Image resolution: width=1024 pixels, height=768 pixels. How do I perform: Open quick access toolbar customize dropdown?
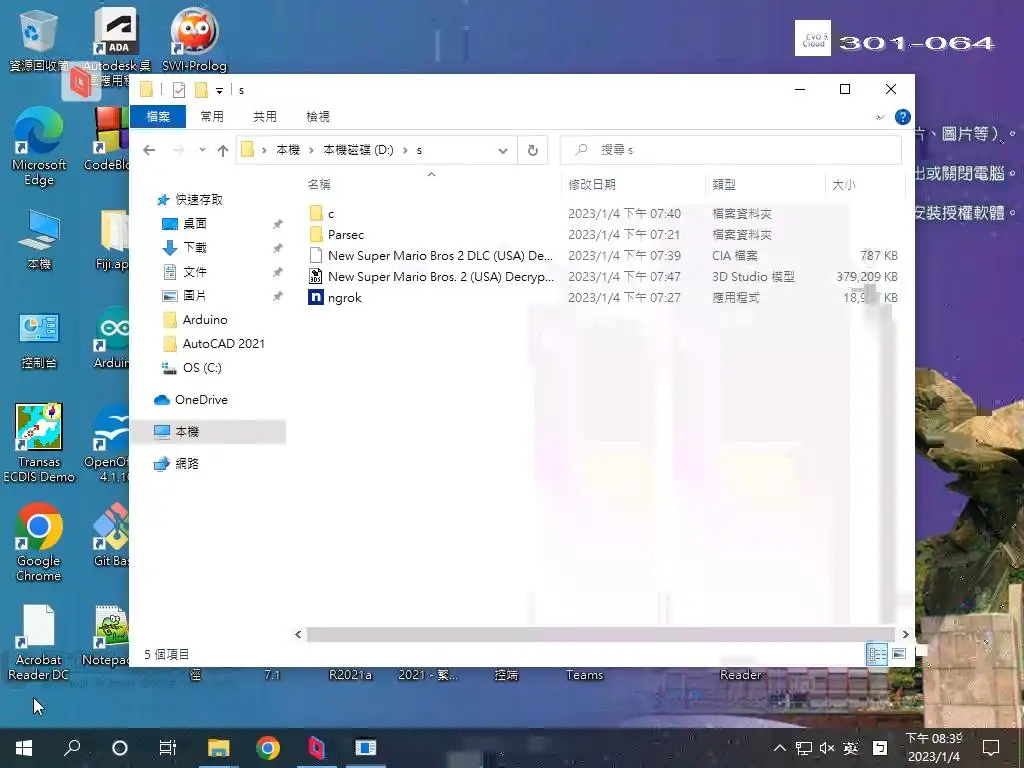point(219,90)
